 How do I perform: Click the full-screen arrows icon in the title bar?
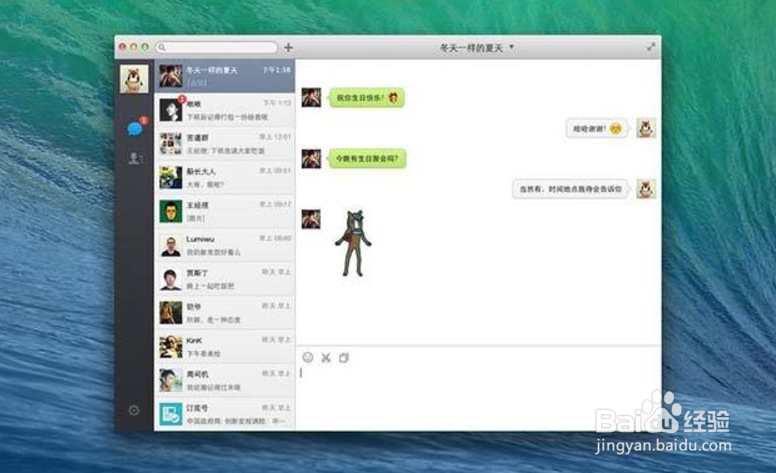click(651, 47)
